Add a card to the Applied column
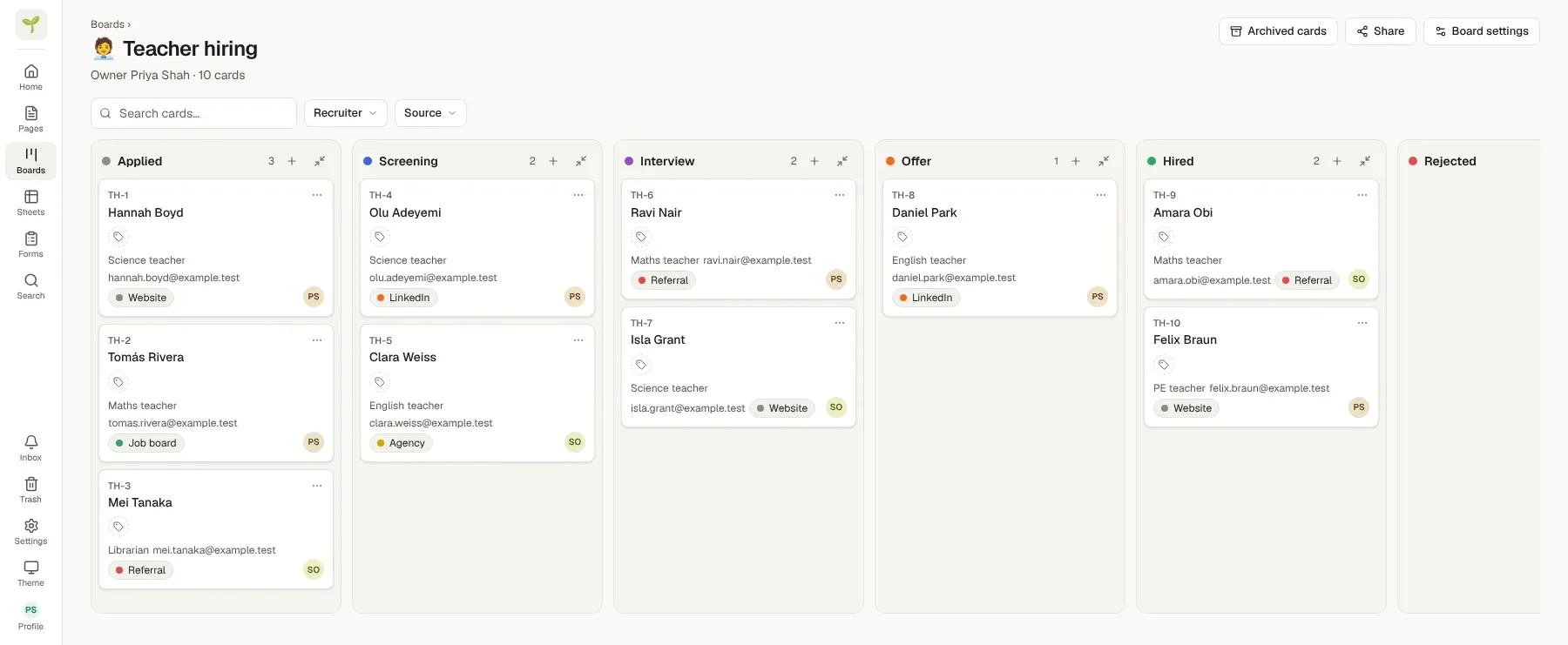The width and height of the screenshot is (1568, 645). (x=292, y=161)
